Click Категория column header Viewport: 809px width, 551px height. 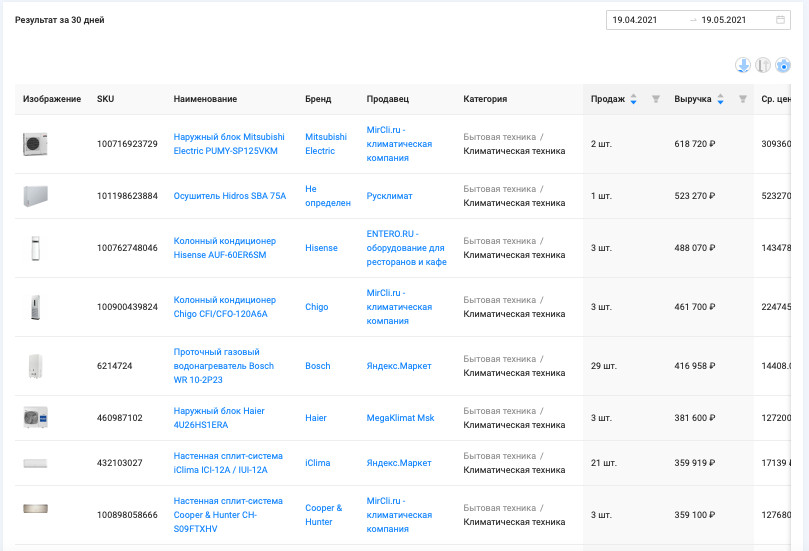tap(485, 99)
